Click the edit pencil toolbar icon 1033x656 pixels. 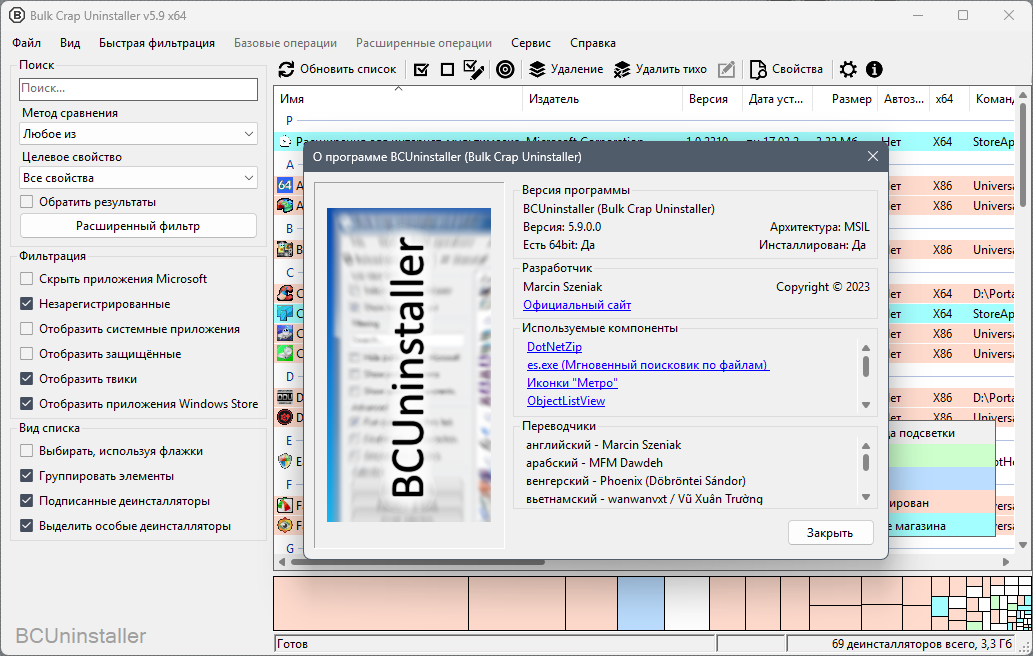(726, 69)
